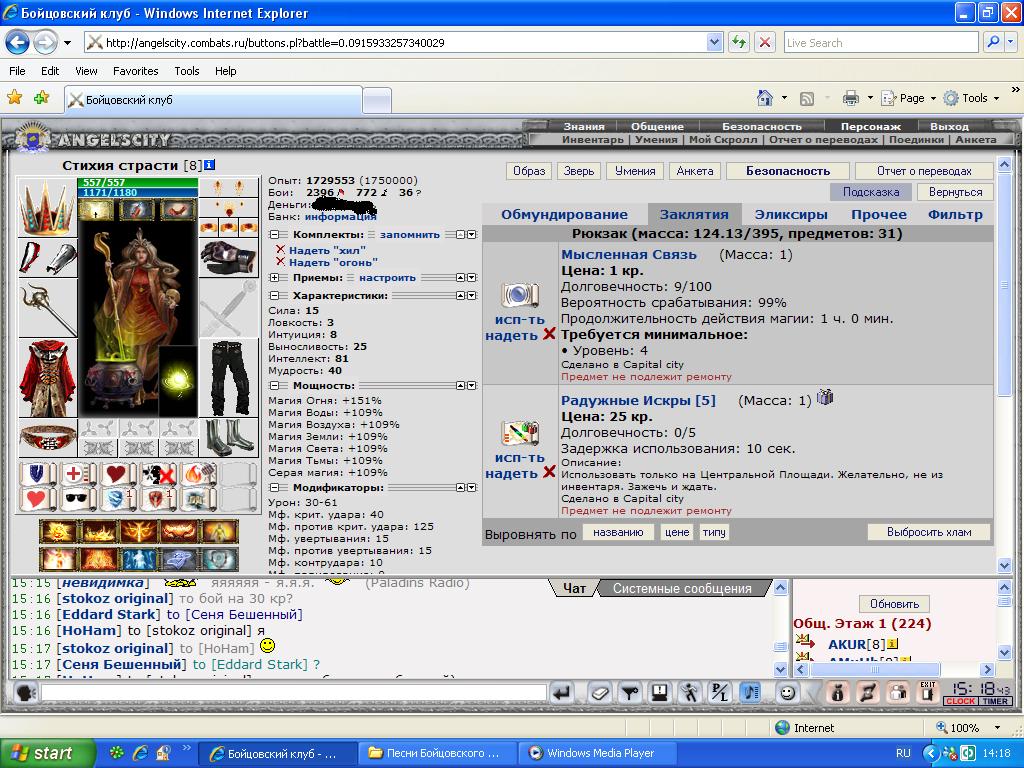The height and width of the screenshot is (768, 1024).
Task: Click the send message arrow icon
Action: coord(562,692)
